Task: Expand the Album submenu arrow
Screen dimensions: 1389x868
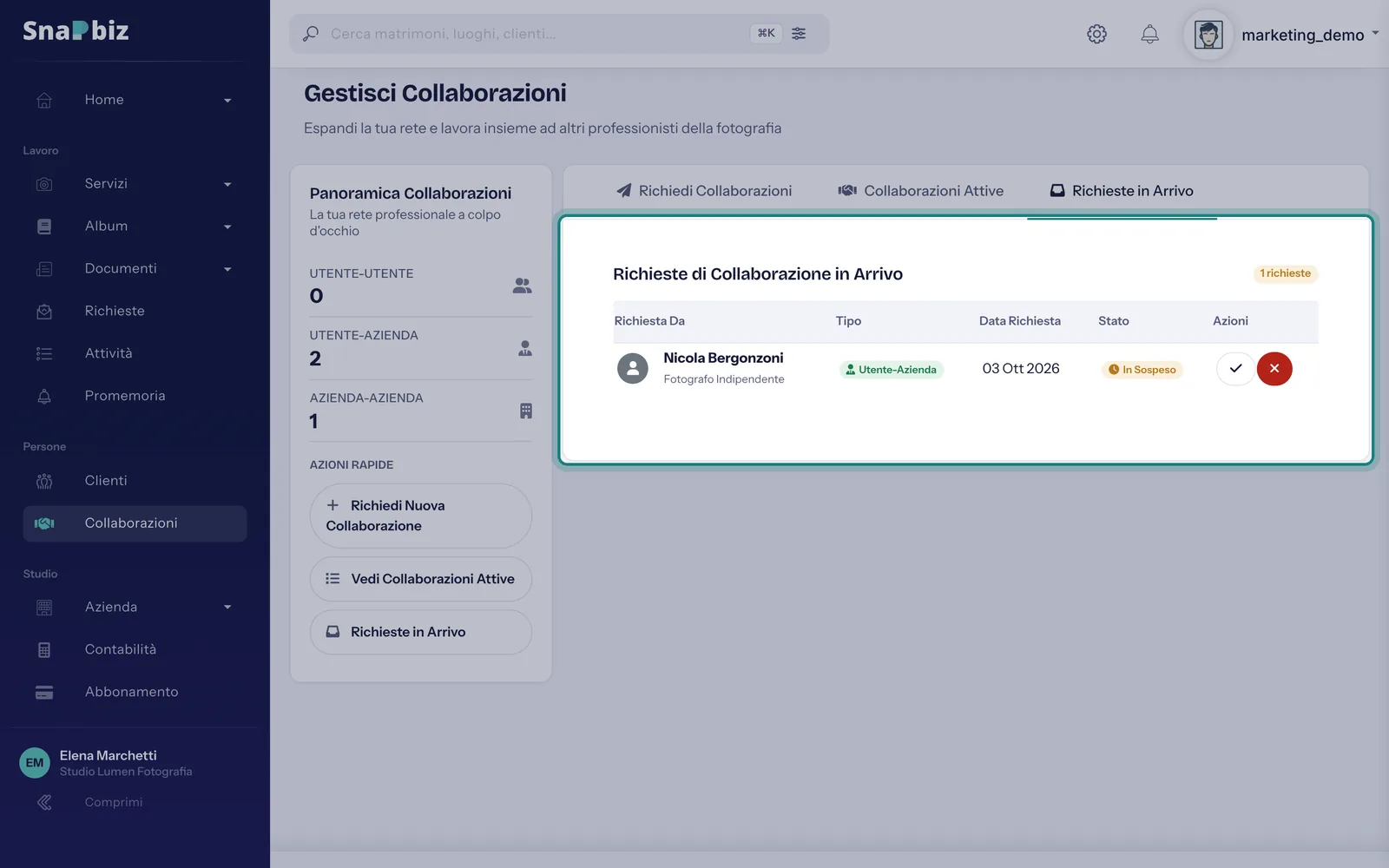Action: coord(227,227)
